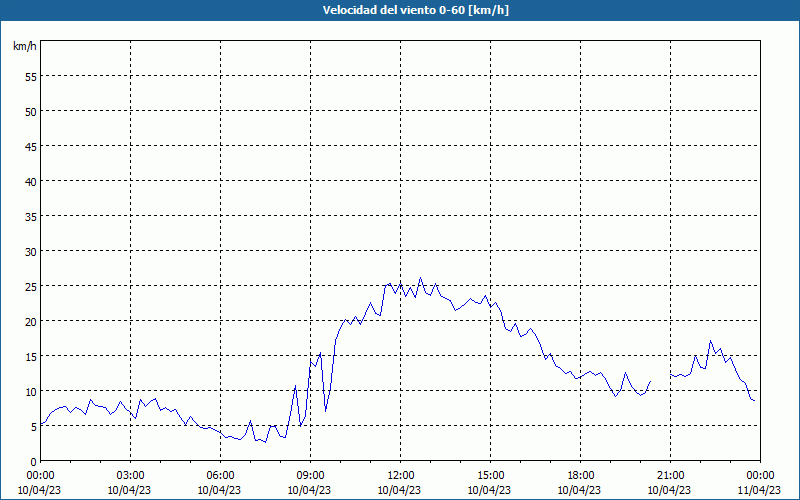Click the x-axis time label '09:00'
The image size is (800, 500).
(310, 476)
